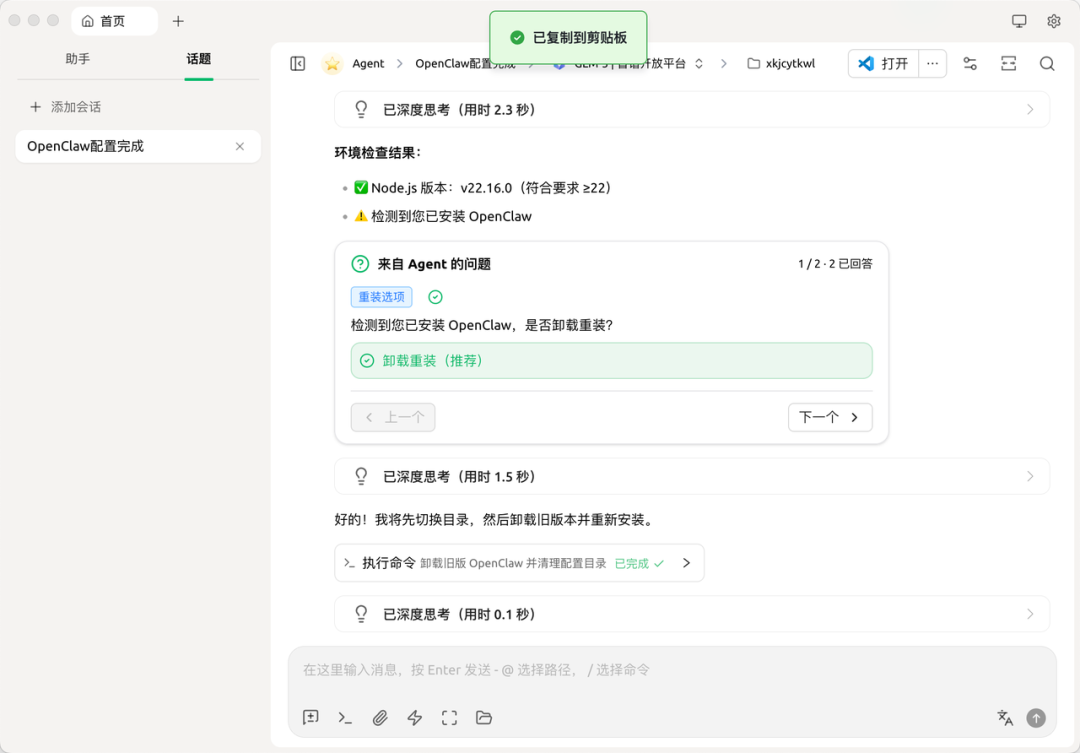This screenshot has width=1080, height=753.
Task: Toggle fullscreen layout icon in top toolbar
Action: click(x=1008, y=63)
